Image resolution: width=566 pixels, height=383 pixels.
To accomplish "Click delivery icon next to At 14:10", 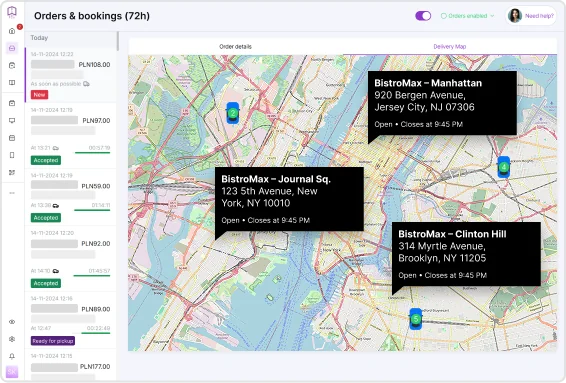I will 56,271.
